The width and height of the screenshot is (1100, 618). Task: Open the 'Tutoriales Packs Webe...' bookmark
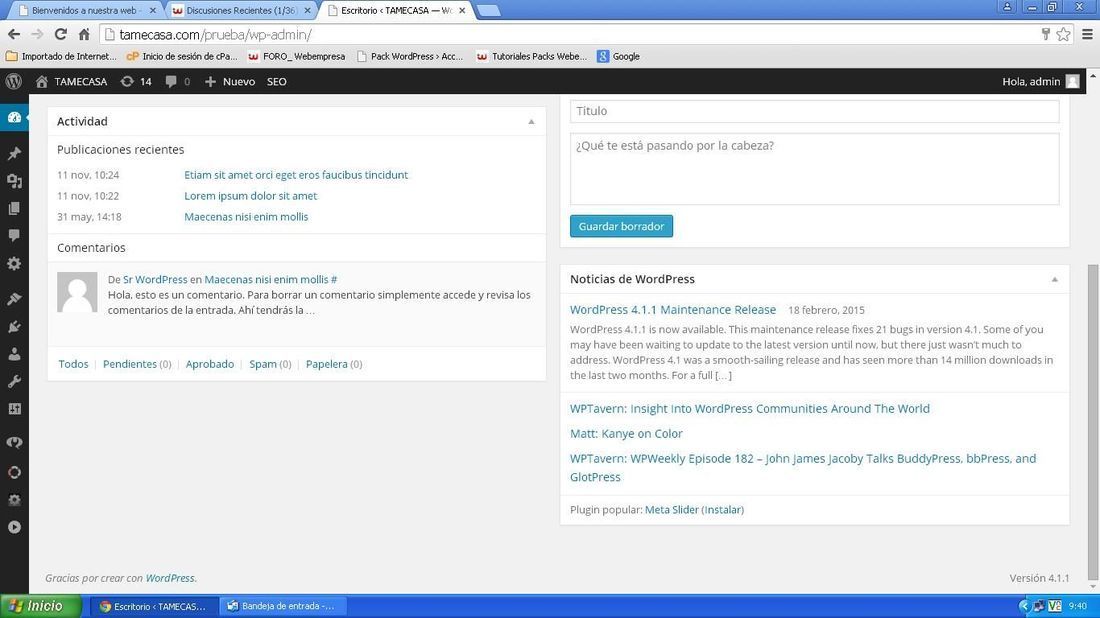tap(532, 56)
